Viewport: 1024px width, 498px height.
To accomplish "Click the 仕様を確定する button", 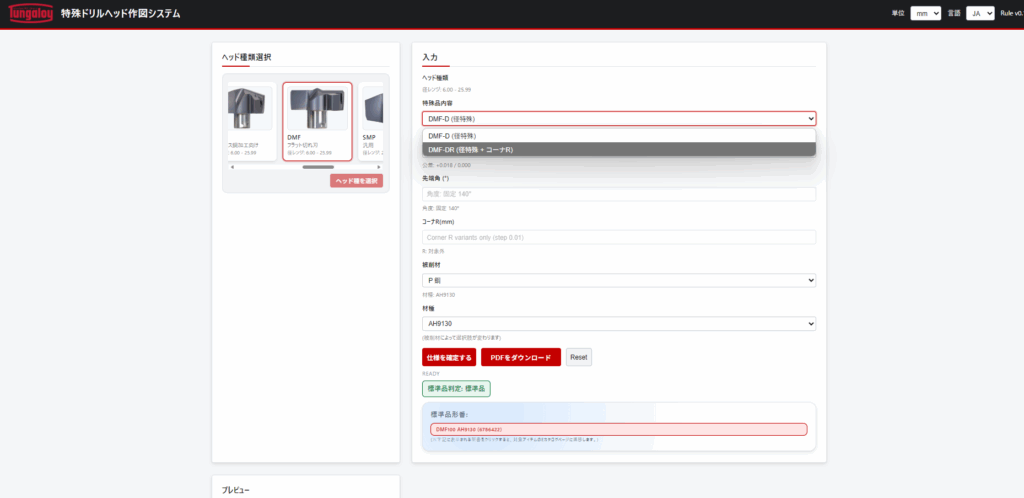I will (x=448, y=357).
